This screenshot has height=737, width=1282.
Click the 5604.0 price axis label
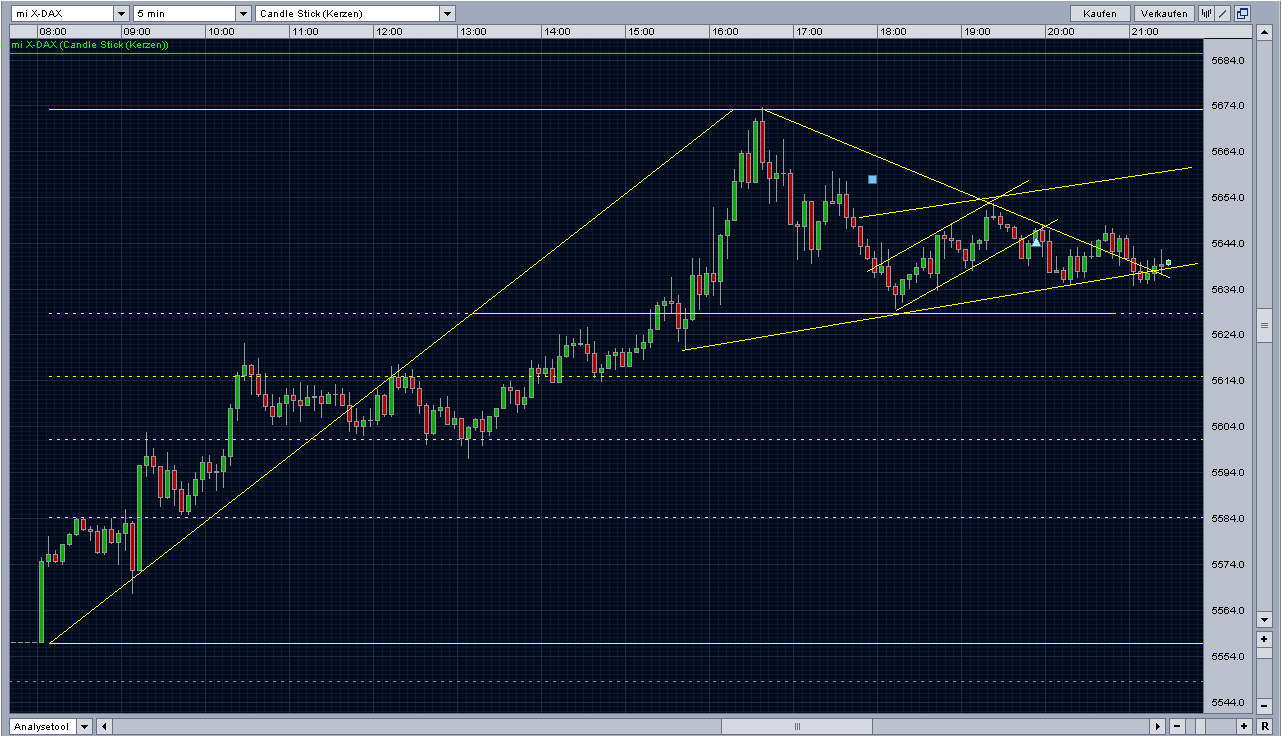point(1226,427)
